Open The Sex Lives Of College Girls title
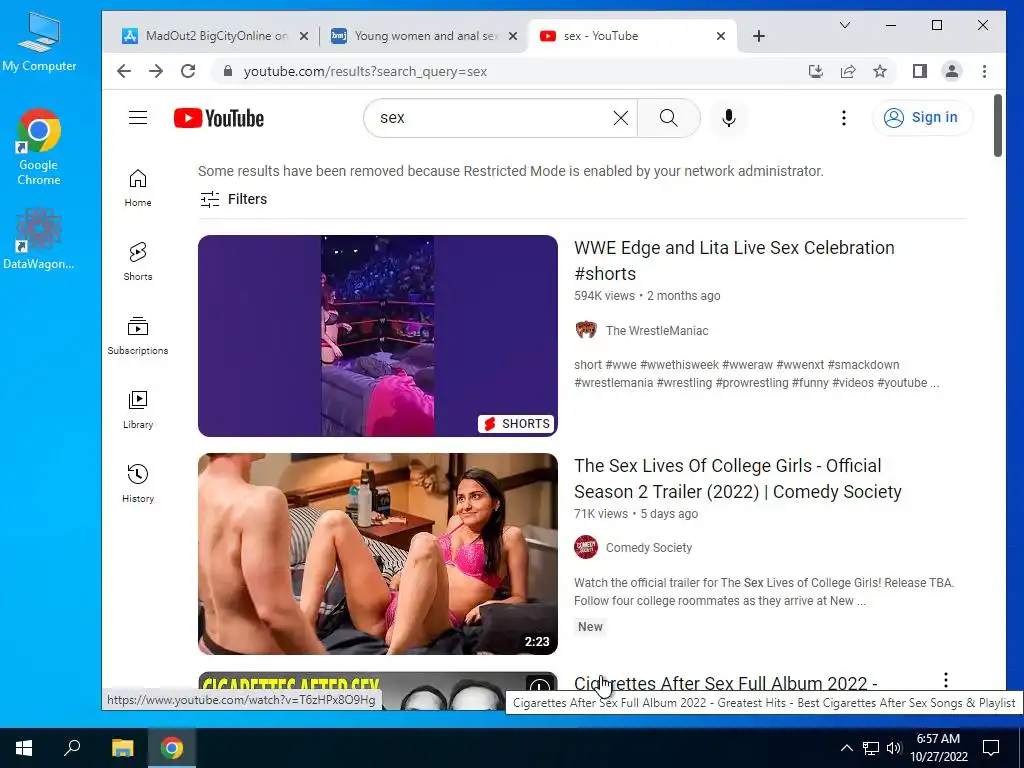The image size is (1024, 768). coord(738,479)
